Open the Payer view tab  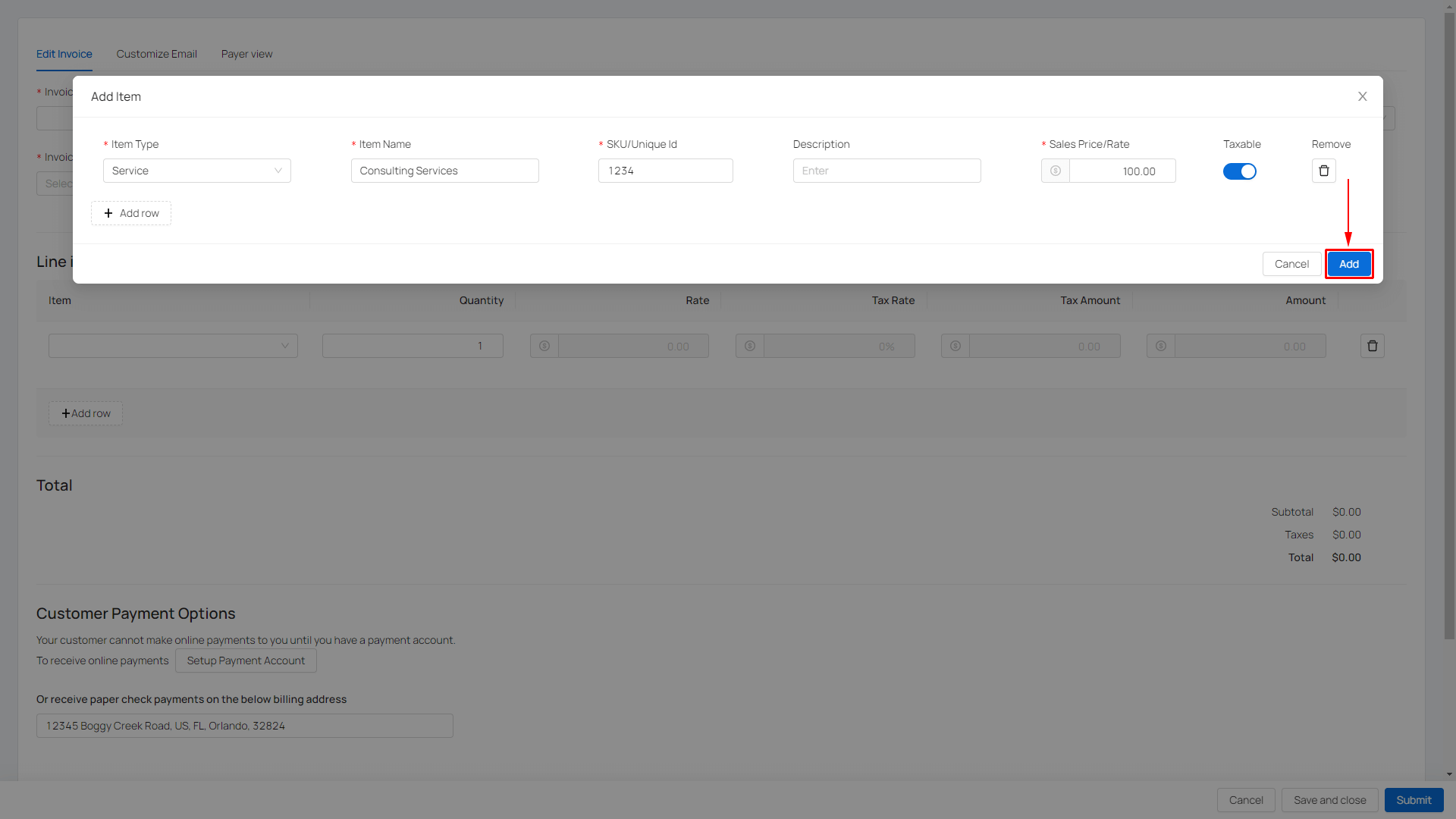[246, 54]
